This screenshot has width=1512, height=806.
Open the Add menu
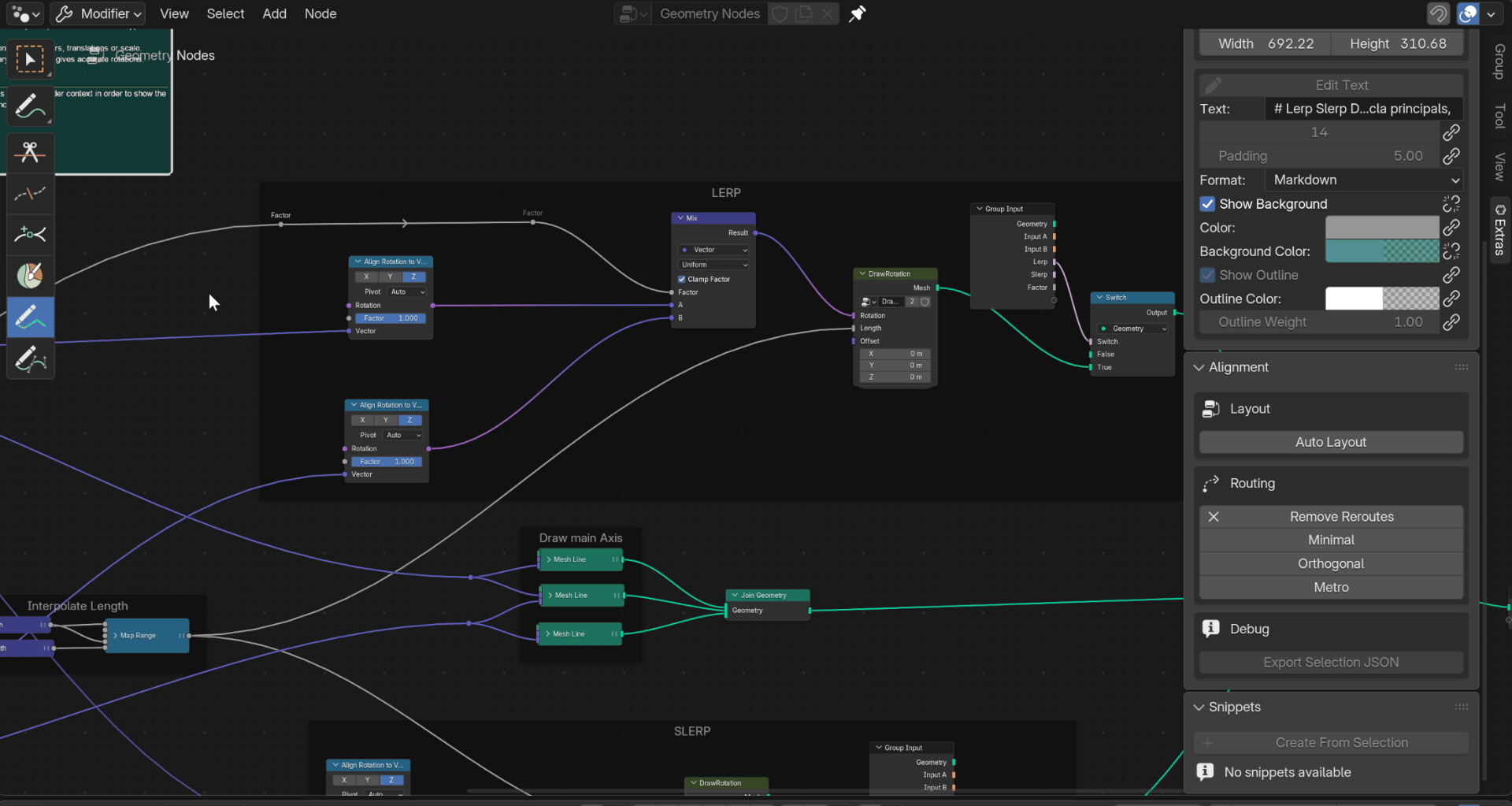pyautogui.click(x=274, y=14)
